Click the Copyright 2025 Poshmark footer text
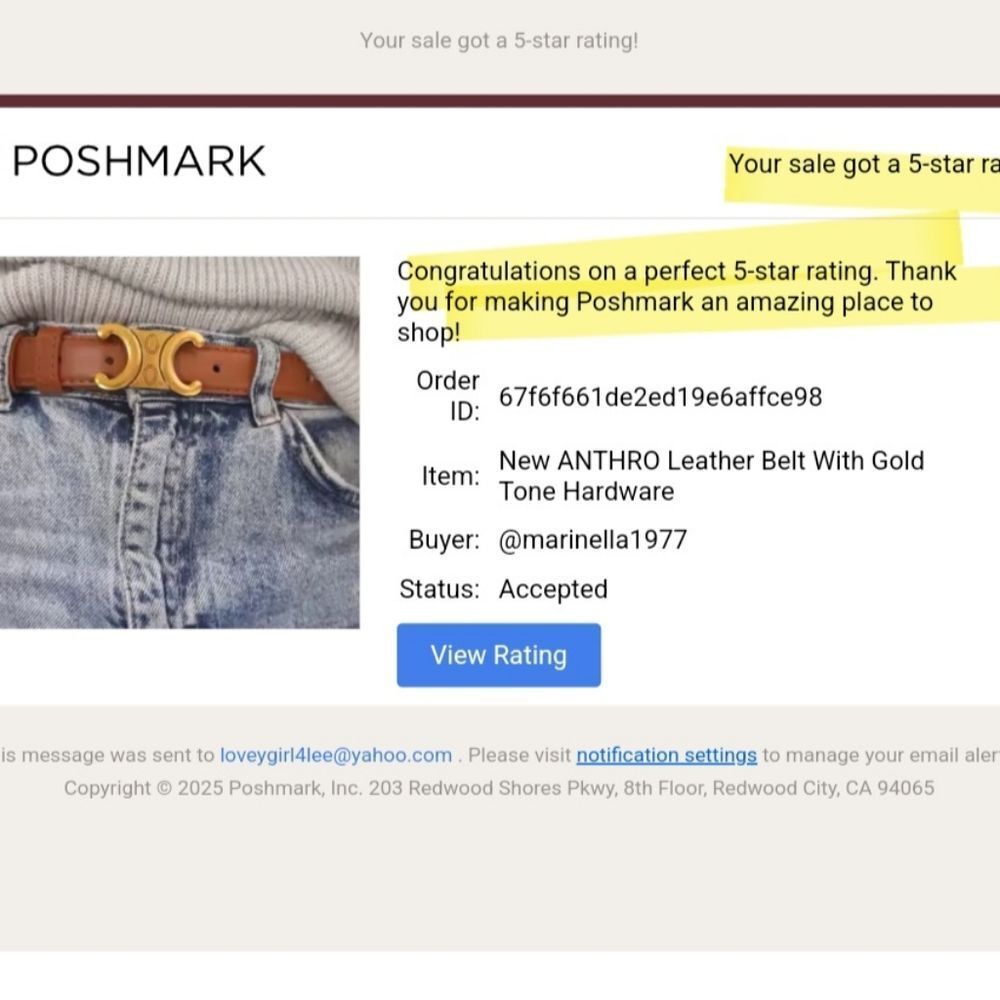Viewport: 1000px width, 1000px height. [x=212, y=788]
